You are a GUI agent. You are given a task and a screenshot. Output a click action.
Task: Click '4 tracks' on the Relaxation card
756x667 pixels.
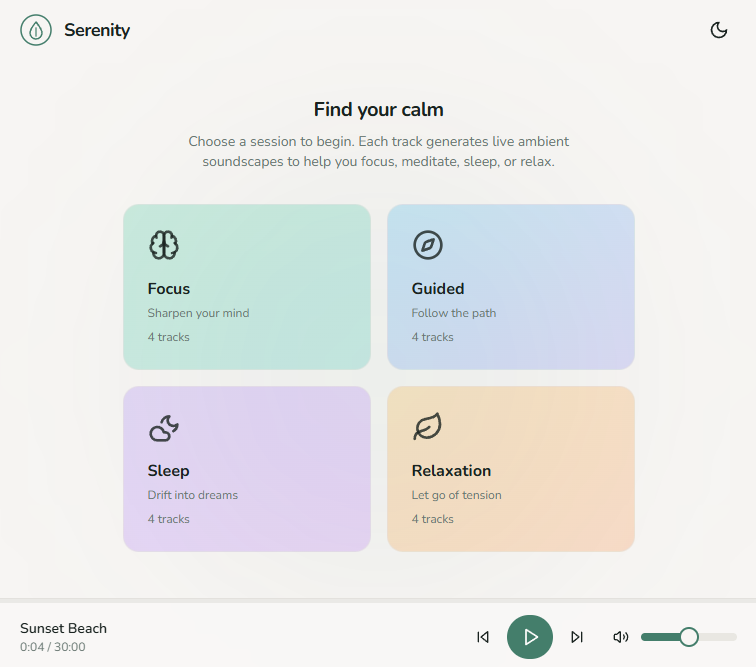click(432, 519)
